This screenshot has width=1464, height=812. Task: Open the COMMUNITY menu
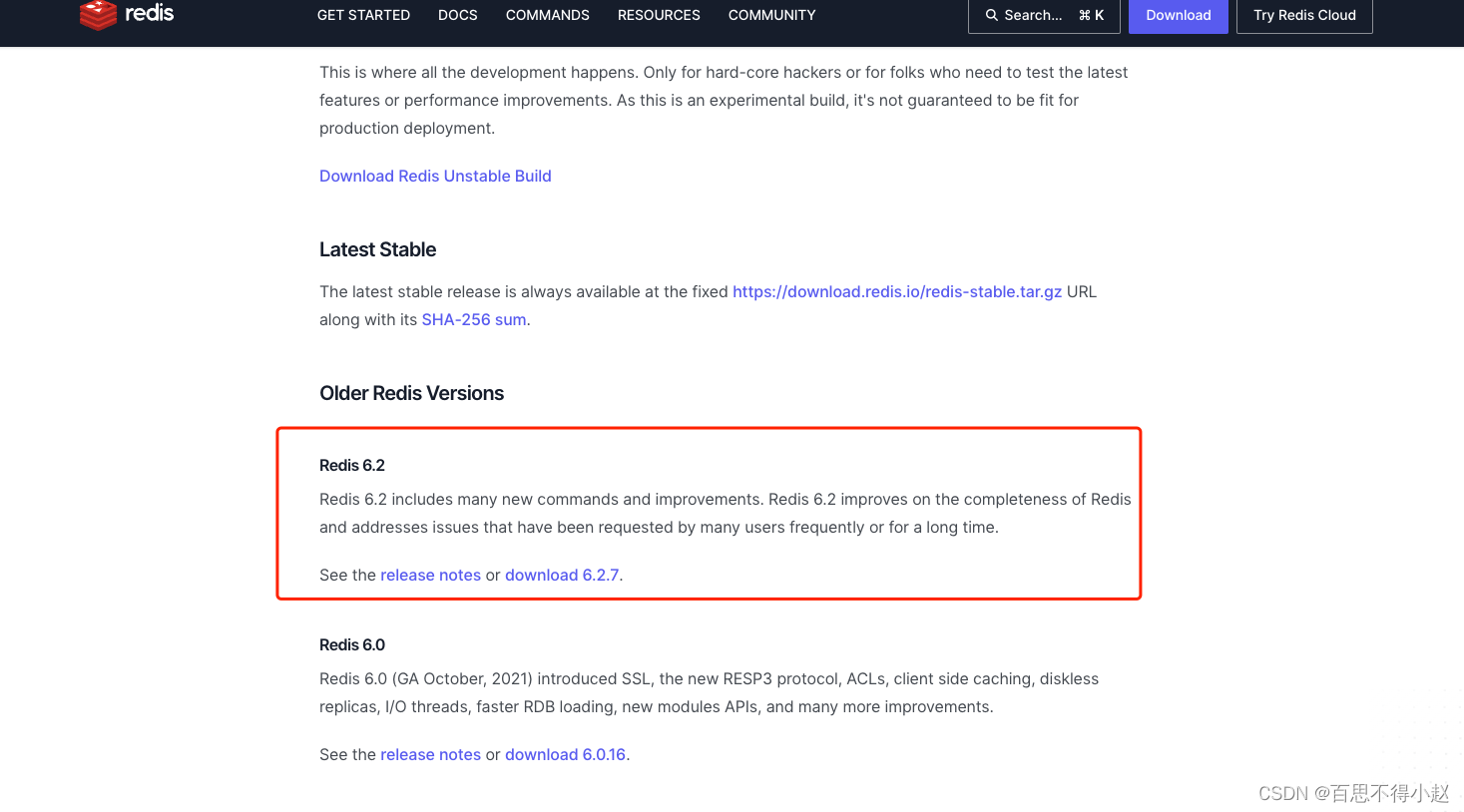click(771, 15)
